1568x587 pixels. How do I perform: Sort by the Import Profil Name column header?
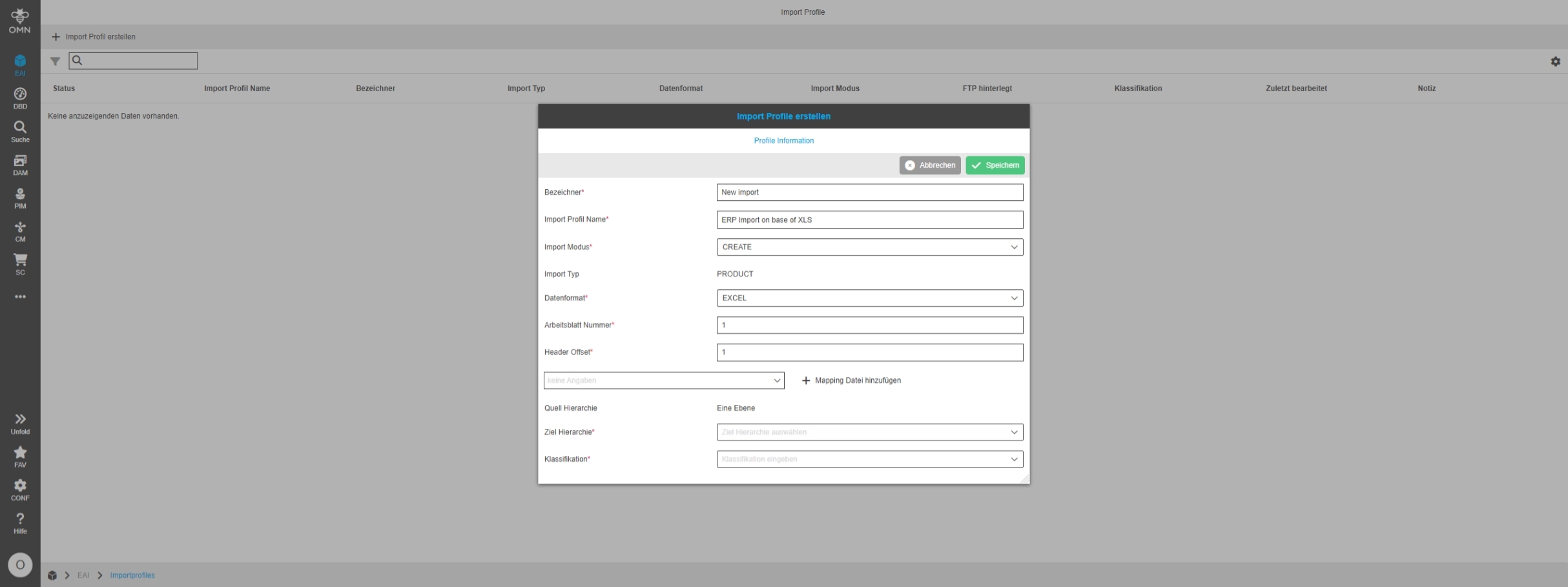pyautogui.click(x=237, y=88)
